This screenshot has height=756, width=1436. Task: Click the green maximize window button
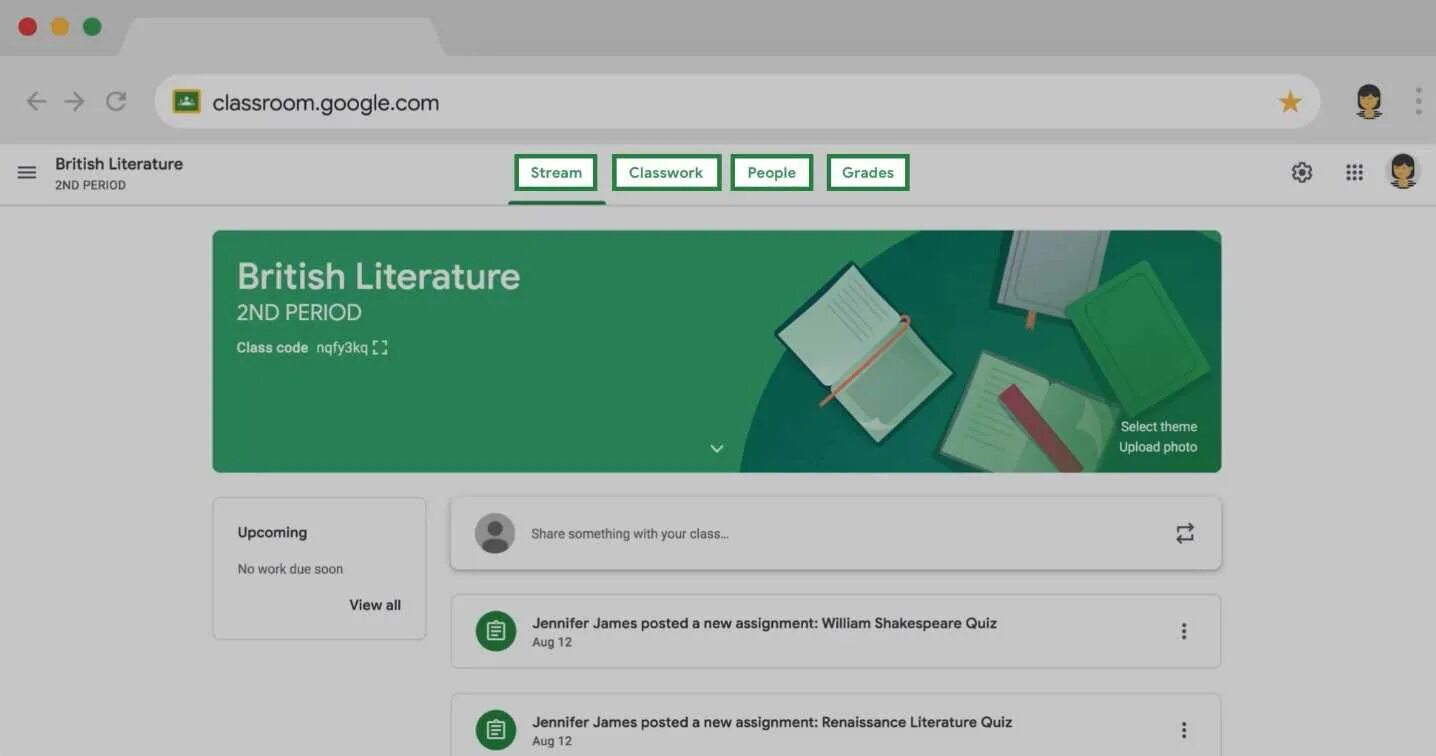pyautogui.click(x=92, y=27)
